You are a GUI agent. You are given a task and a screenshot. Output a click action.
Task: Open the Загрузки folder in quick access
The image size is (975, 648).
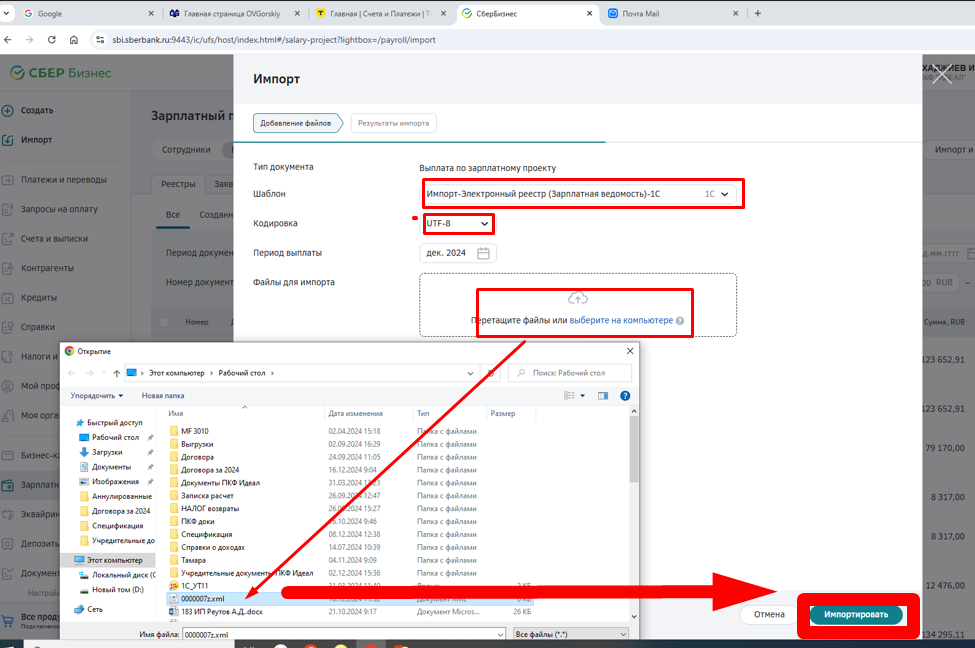(x=107, y=452)
